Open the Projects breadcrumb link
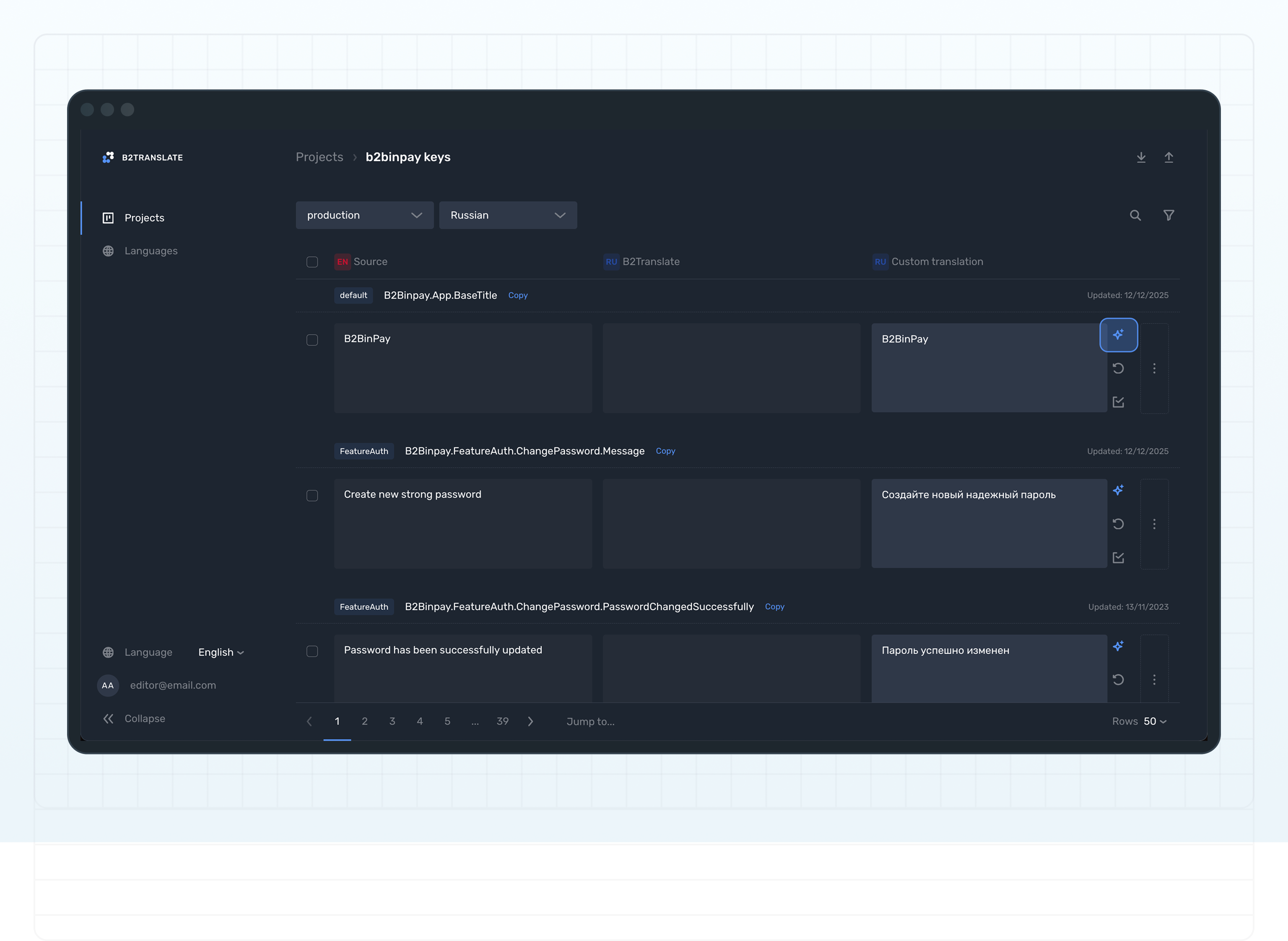1288x941 pixels. [319, 157]
